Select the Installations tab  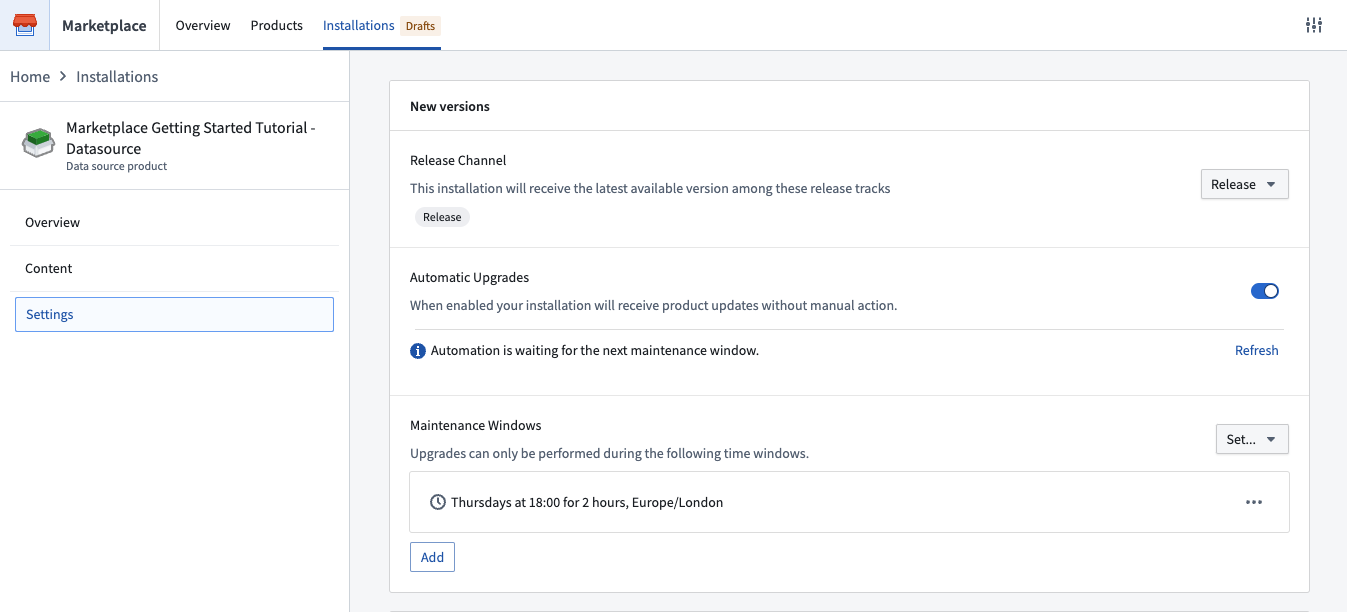pos(358,25)
